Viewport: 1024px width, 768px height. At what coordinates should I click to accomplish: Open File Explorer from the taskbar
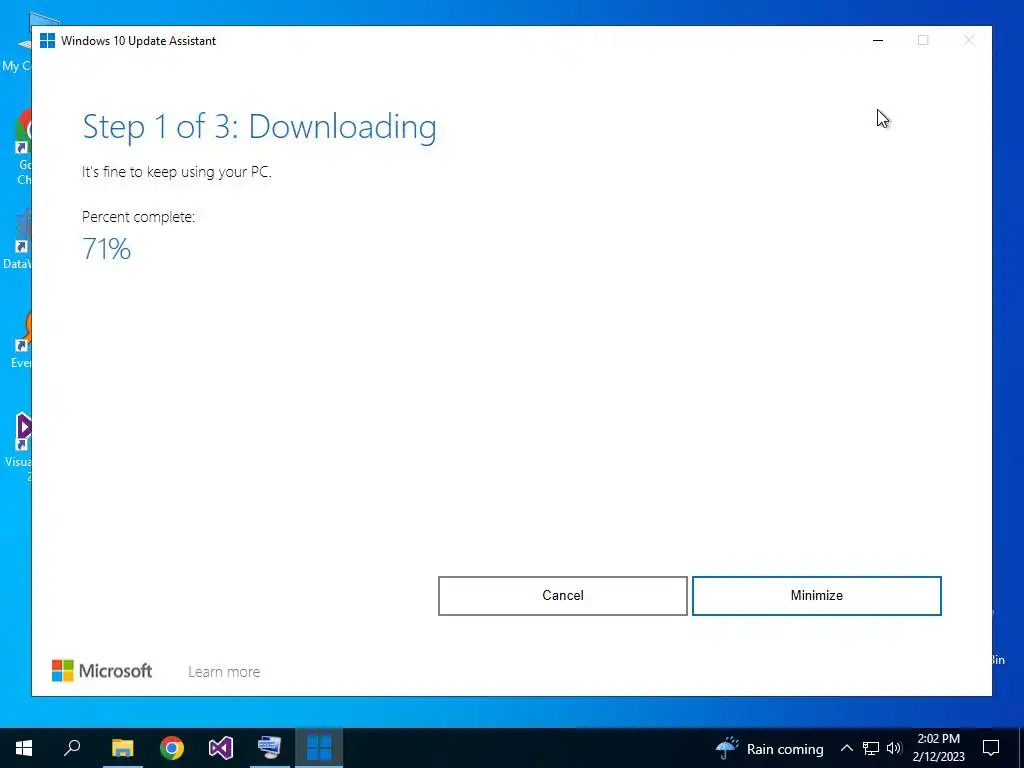pos(122,748)
